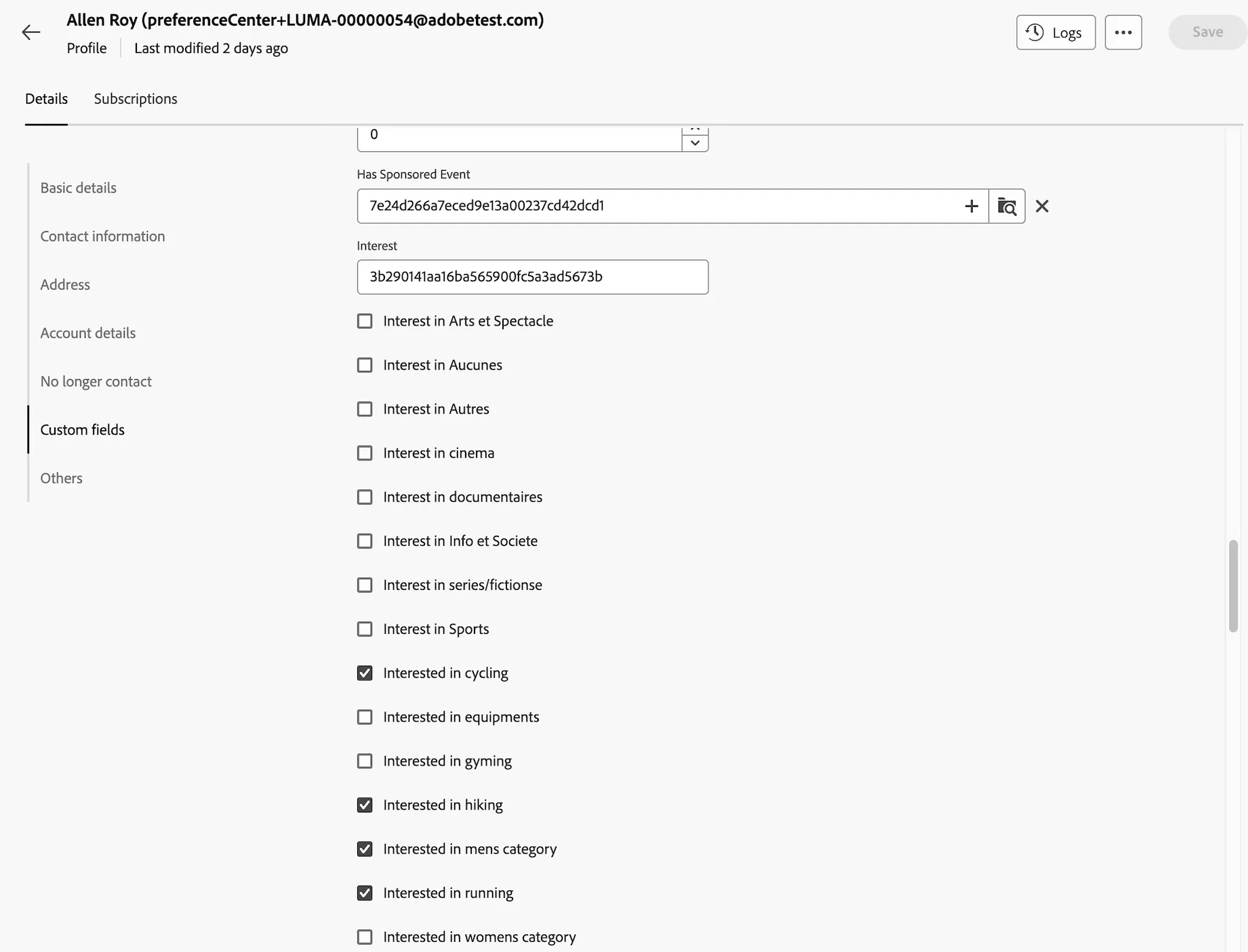Jump to Basic details section
Viewport: 1248px width, 952px height.
coord(79,188)
